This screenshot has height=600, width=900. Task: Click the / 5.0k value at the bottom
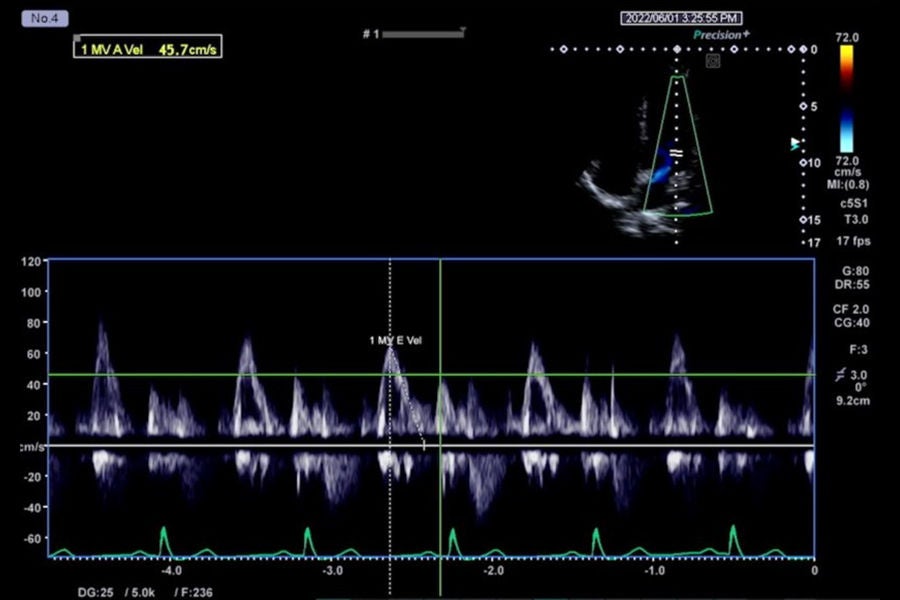coord(139,593)
